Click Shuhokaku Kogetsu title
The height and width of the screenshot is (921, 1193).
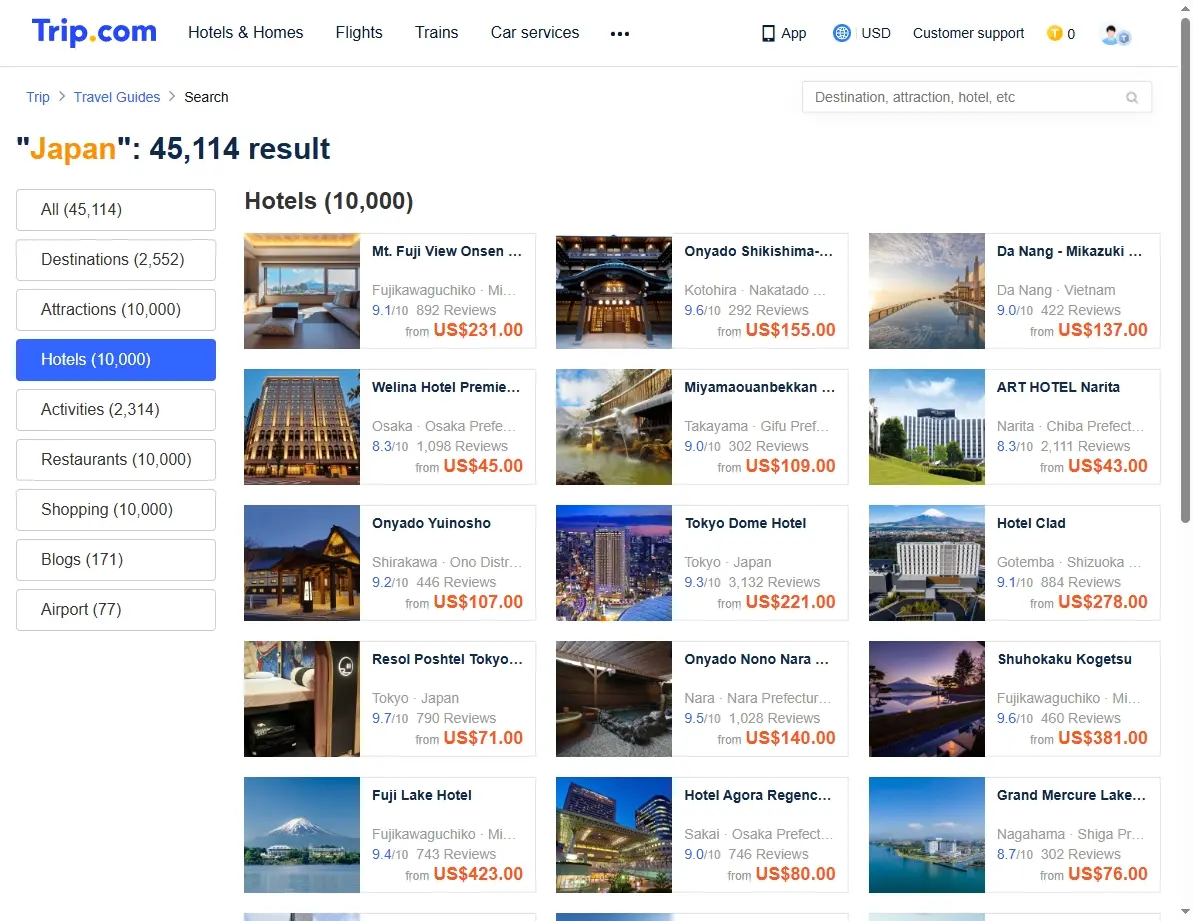tap(1064, 659)
